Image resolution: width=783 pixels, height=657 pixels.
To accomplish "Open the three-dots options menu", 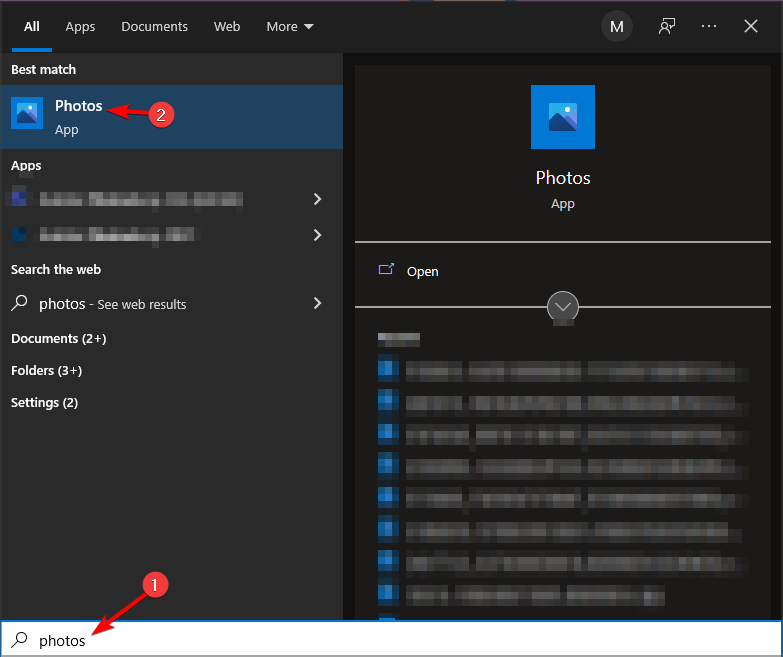I will point(709,26).
